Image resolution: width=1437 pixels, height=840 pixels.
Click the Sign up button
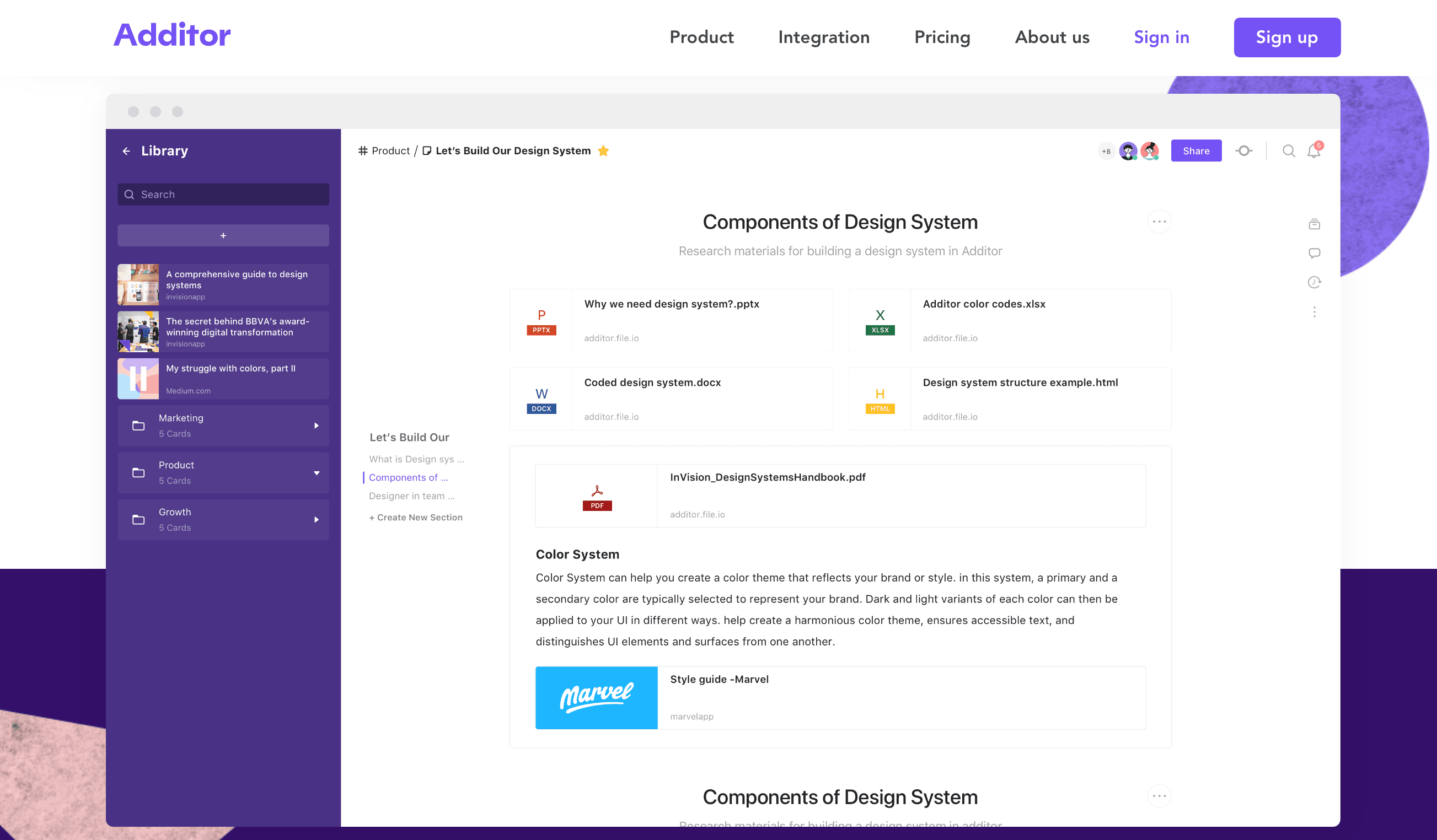click(x=1287, y=37)
